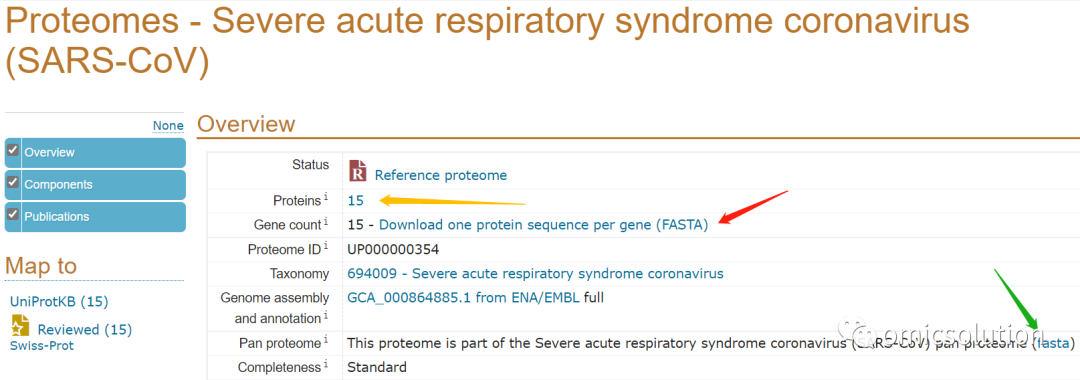
Task: Click the info icon beside Gene count
Action: (326, 222)
